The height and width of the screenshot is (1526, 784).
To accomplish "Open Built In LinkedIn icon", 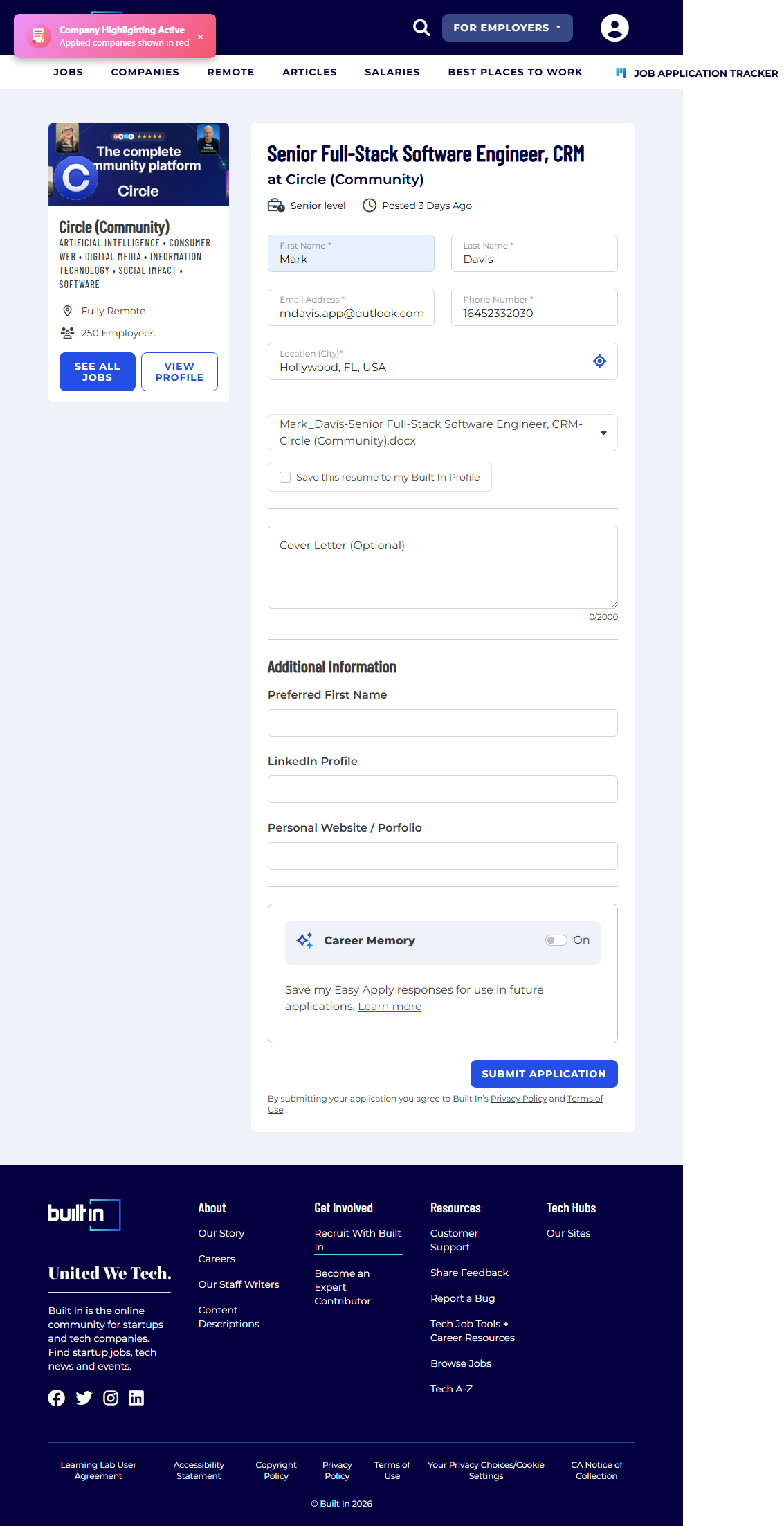I will pos(136,1398).
